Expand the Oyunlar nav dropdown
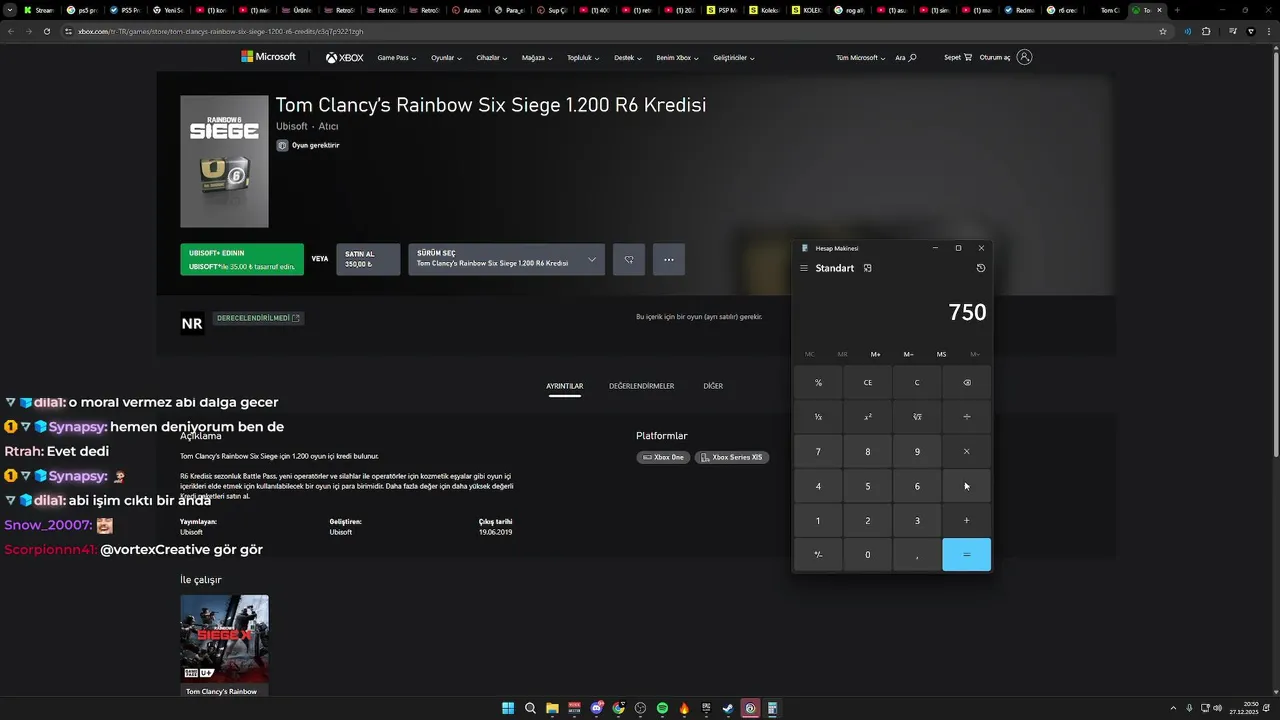 click(x=446, y=58)
